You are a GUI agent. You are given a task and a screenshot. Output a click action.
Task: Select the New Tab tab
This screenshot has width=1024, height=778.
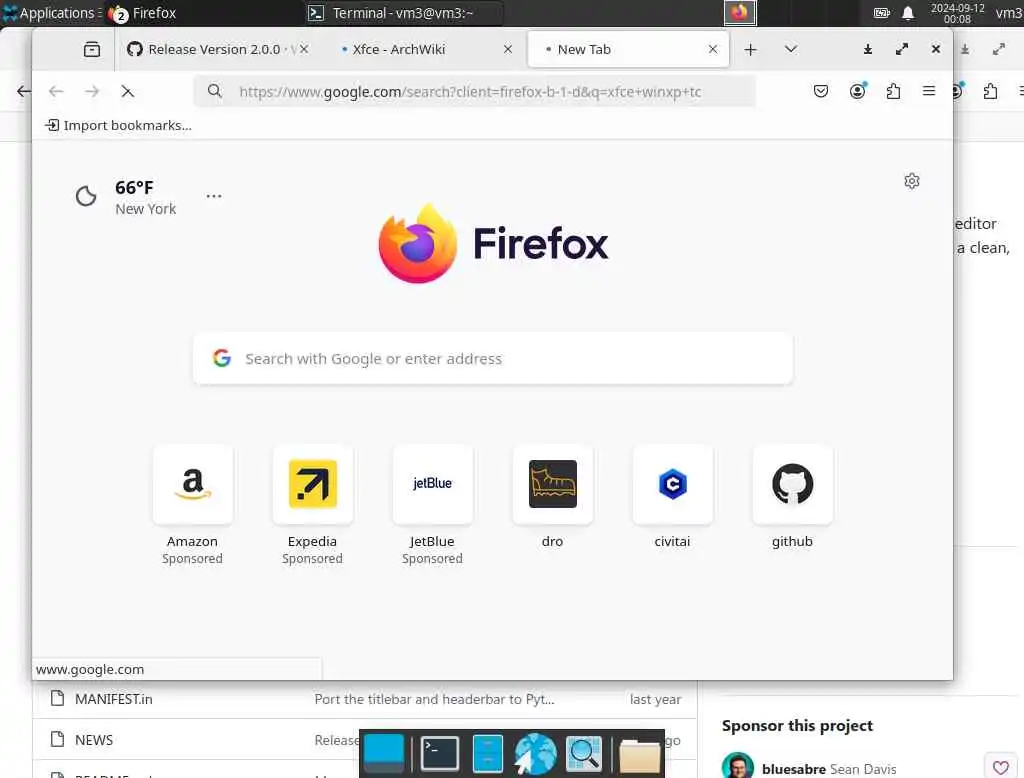tap(628, 49)
